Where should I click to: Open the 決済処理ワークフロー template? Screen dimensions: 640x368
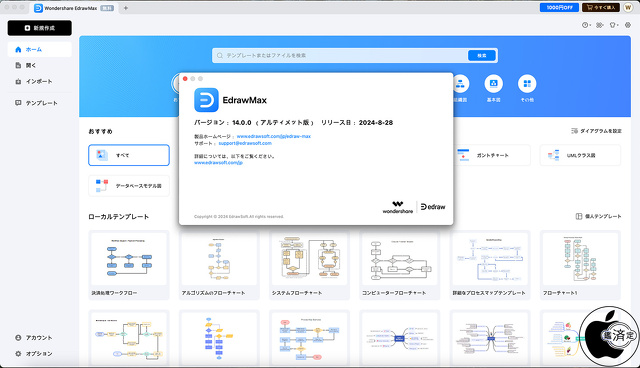tap(129, 265)
